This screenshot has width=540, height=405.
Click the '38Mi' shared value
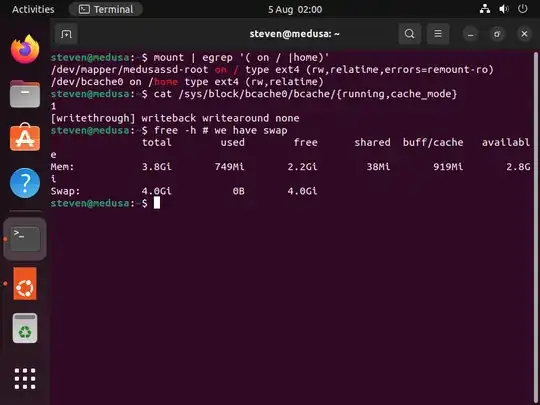[378, 167]
